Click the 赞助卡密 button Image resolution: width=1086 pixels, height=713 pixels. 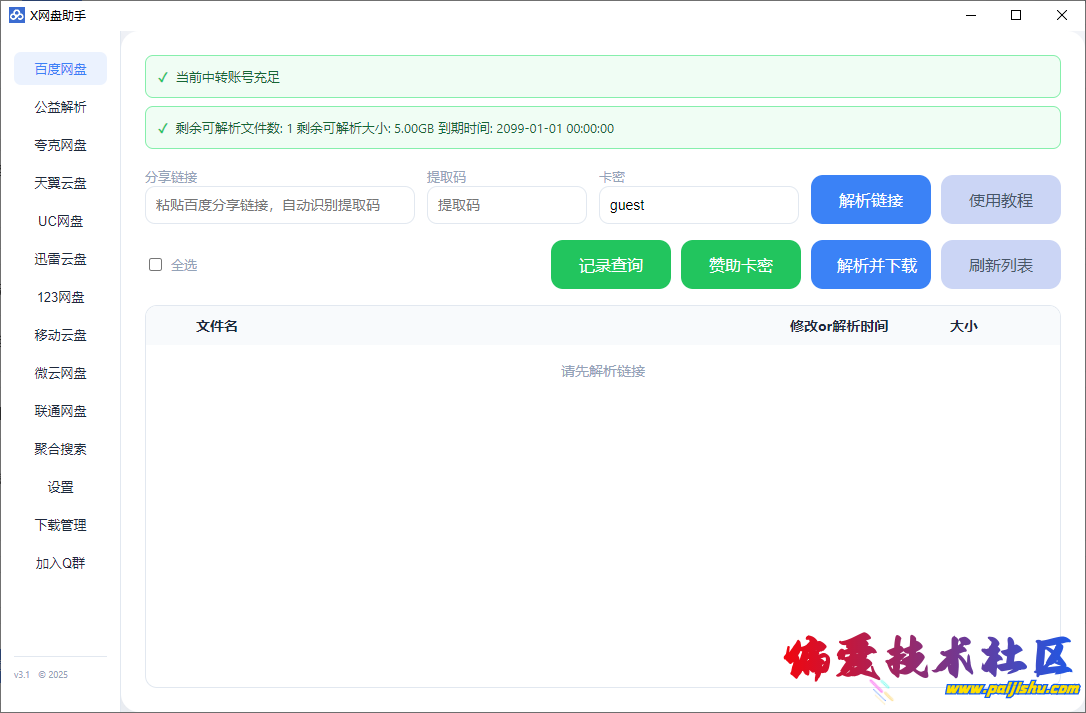click(x=741, y=264)
